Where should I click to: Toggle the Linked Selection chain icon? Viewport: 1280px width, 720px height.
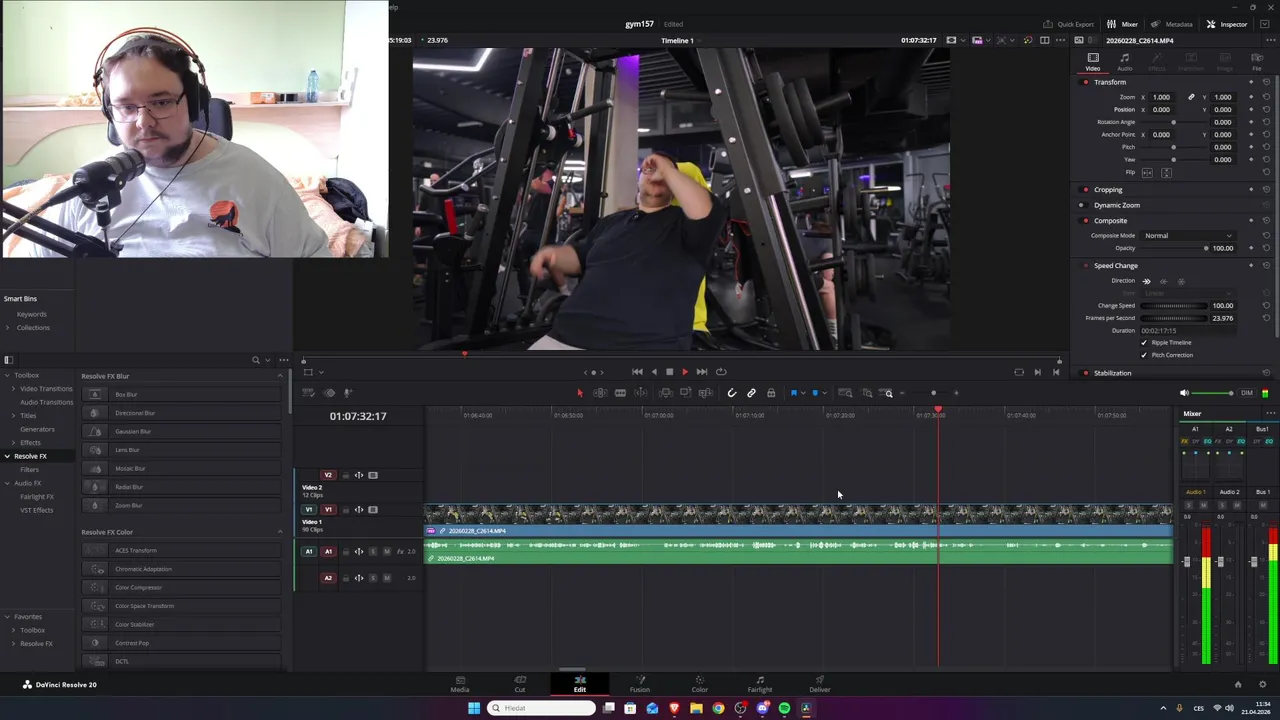click(751, 393)
